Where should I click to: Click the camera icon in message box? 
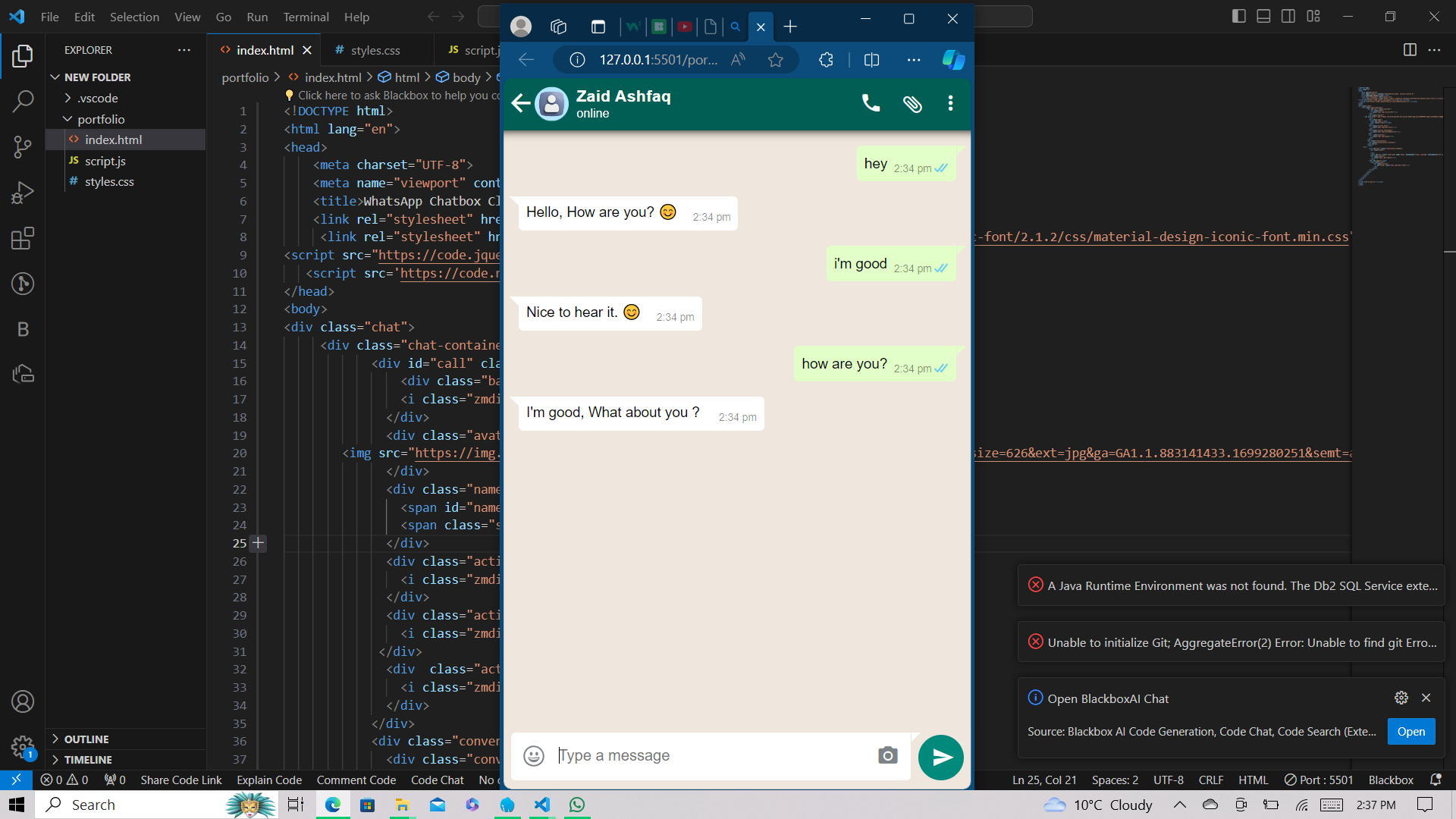coord(887,755)
